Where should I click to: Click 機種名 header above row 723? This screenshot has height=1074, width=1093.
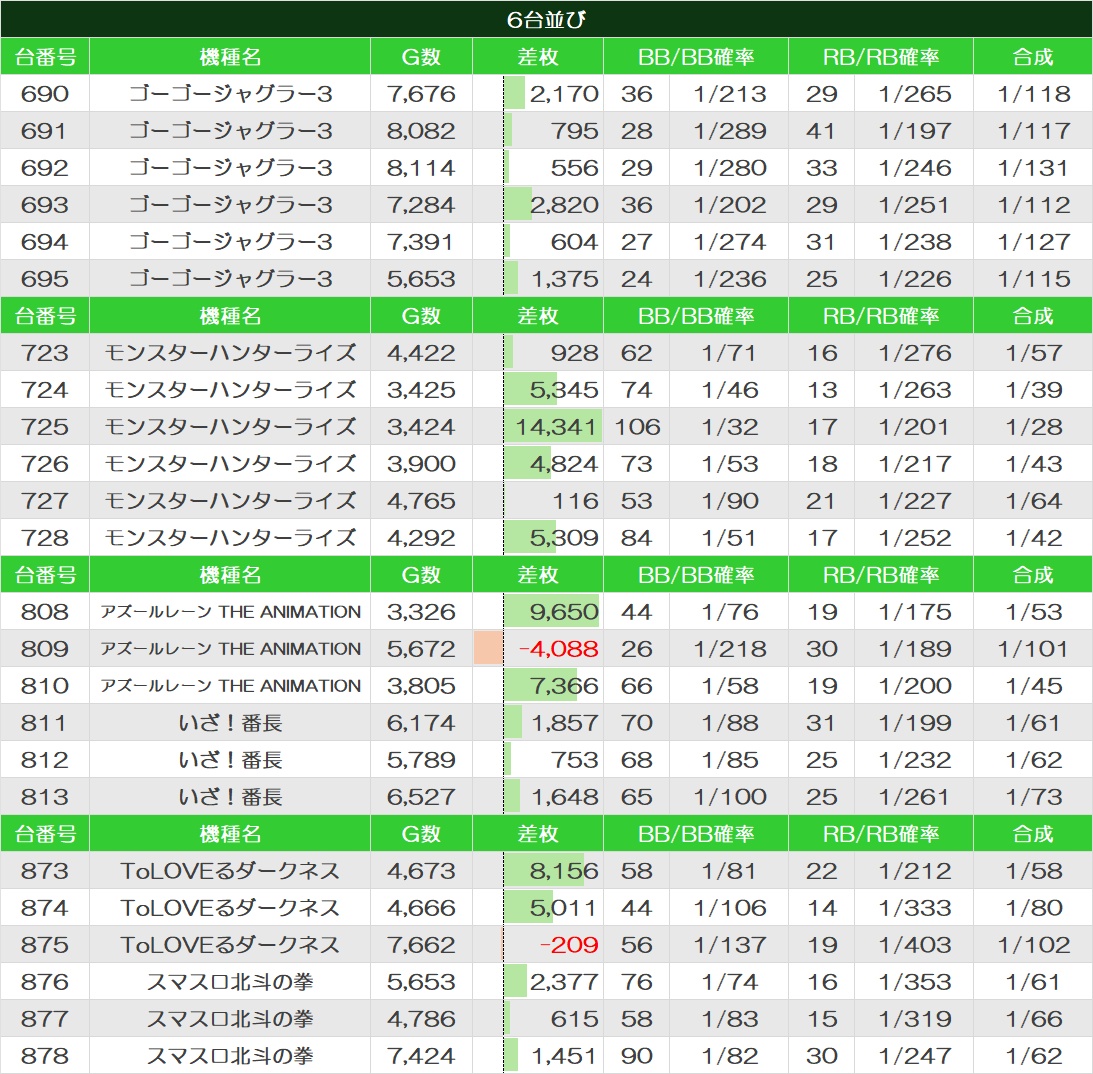230,315
